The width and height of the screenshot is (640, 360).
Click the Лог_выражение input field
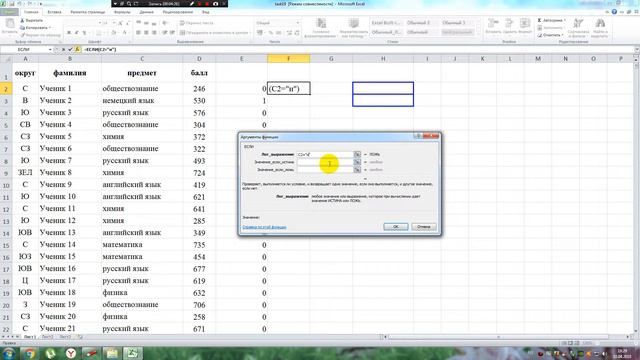[x=325, y=154]
